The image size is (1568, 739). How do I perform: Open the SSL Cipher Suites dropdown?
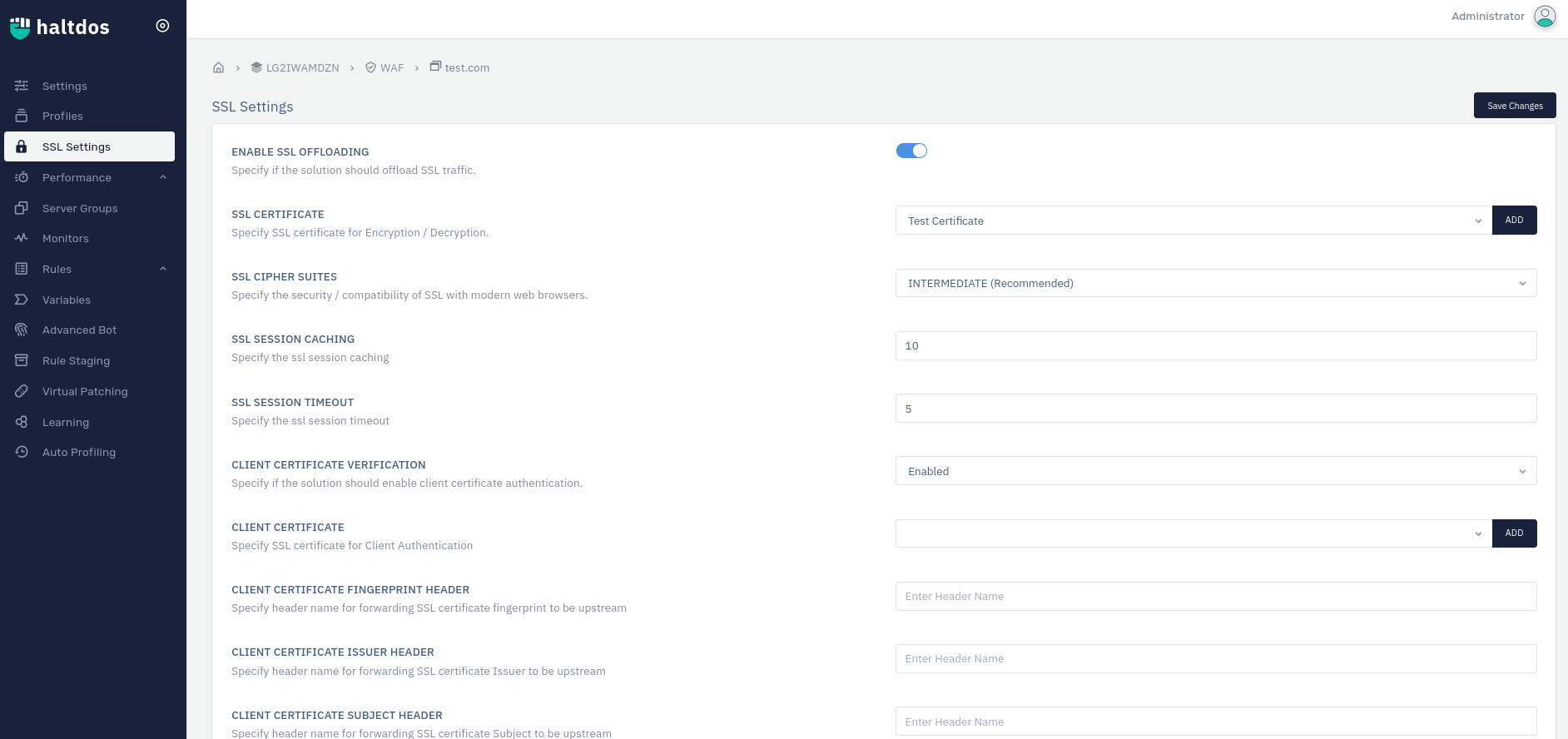point(1215,283)
